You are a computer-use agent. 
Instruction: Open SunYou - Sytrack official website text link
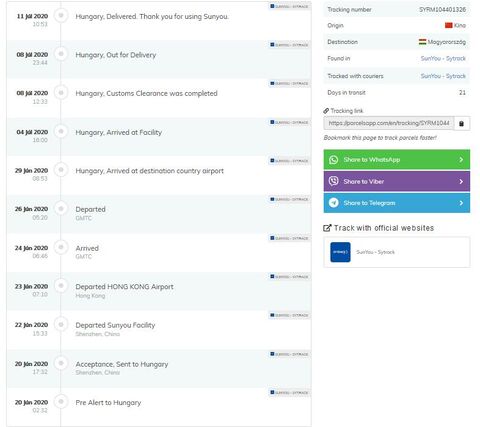(x=375, y=252)
